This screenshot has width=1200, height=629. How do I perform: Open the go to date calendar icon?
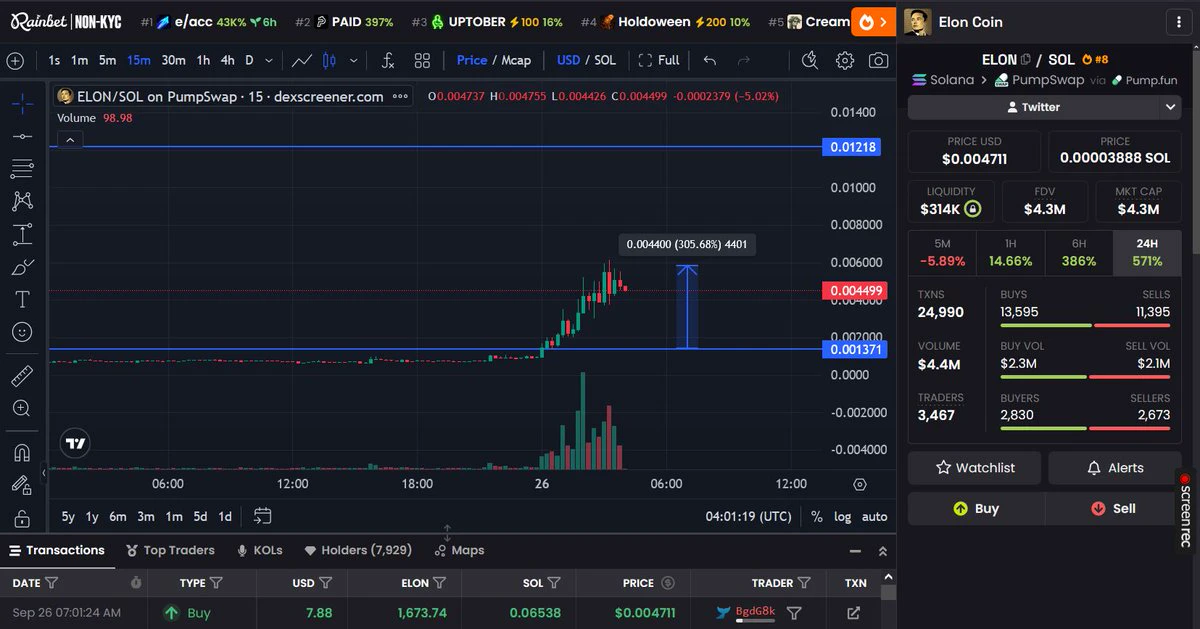[x=263, y=517]
